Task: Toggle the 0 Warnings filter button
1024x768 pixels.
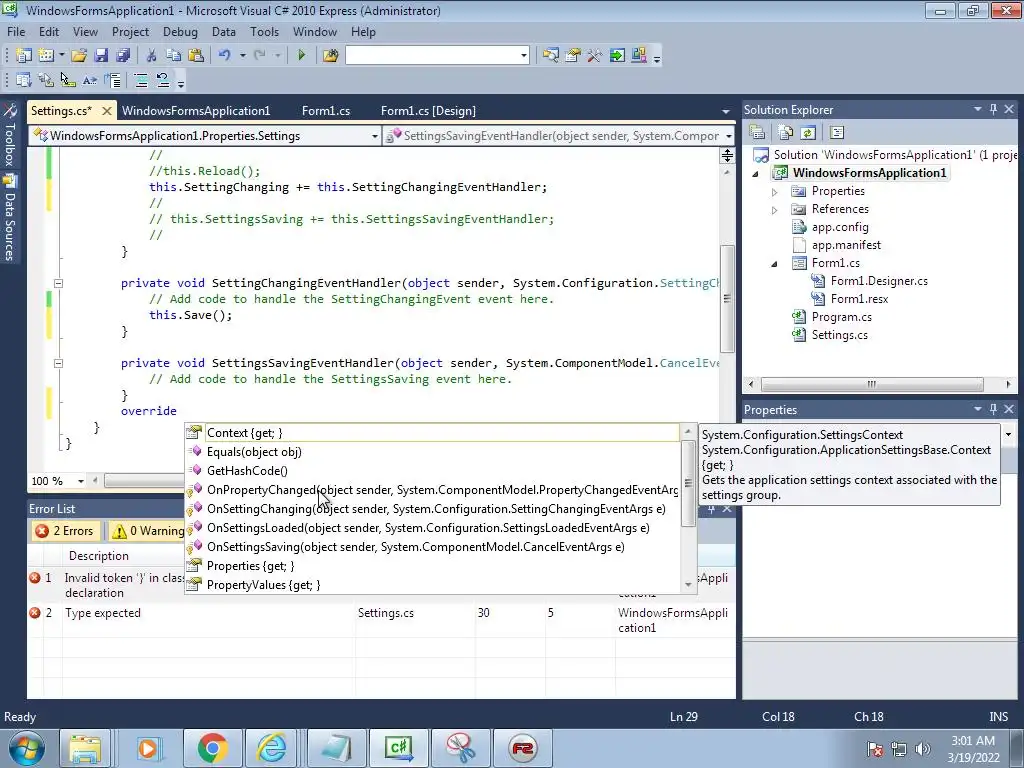Action: (147, 531)
